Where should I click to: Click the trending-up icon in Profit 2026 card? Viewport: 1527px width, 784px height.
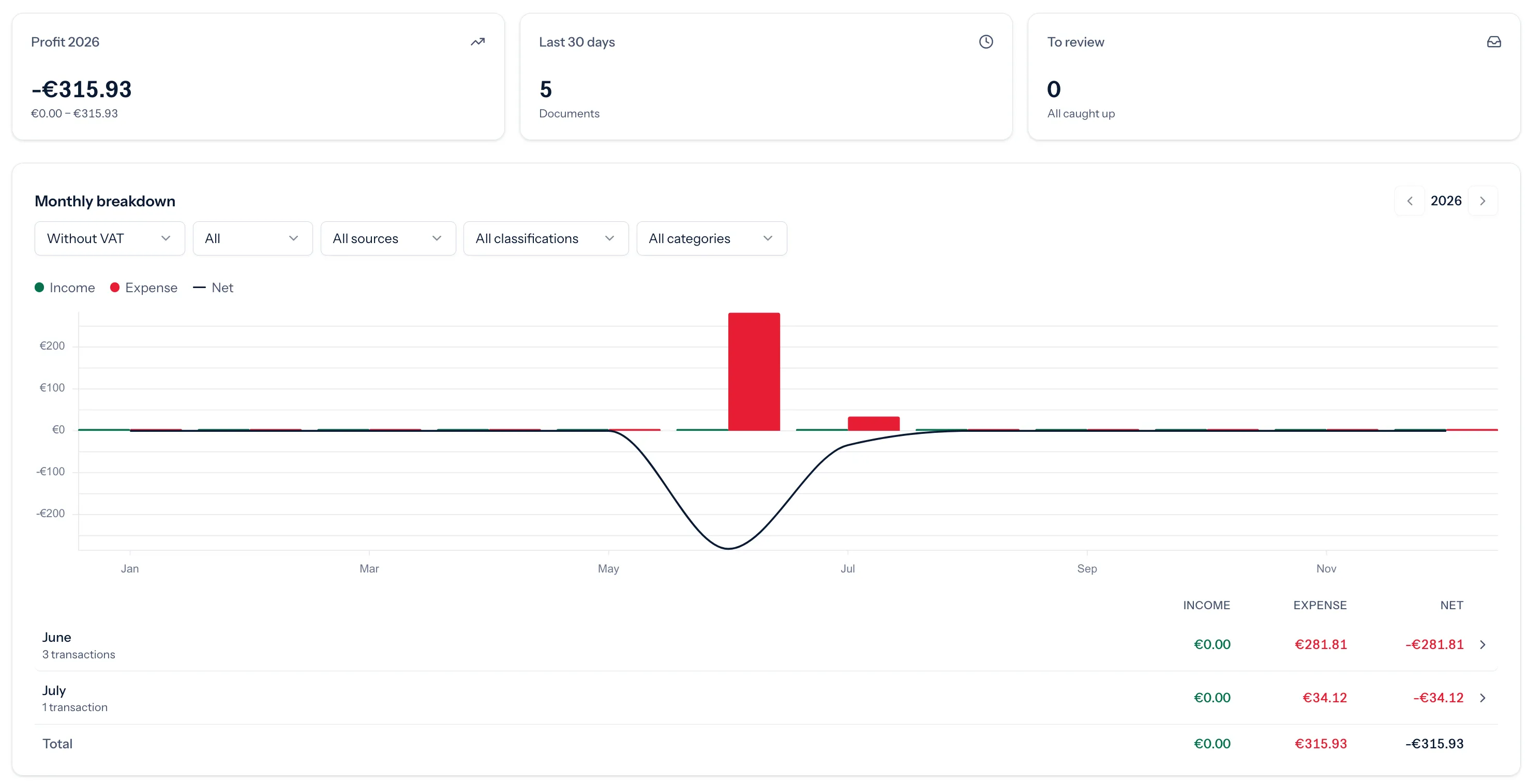(x=477, y=42)
